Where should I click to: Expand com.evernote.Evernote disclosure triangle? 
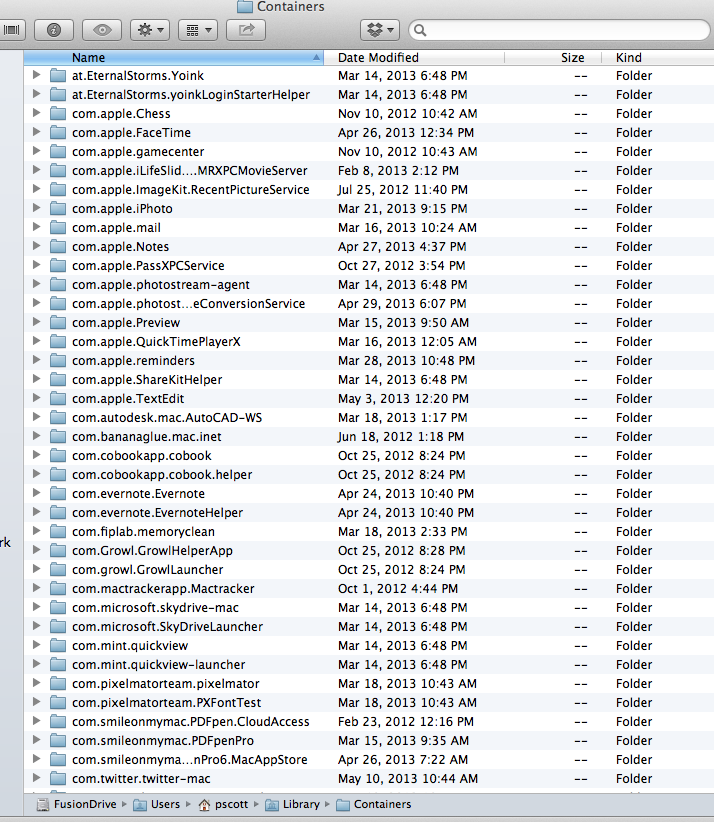pos(36,493)
